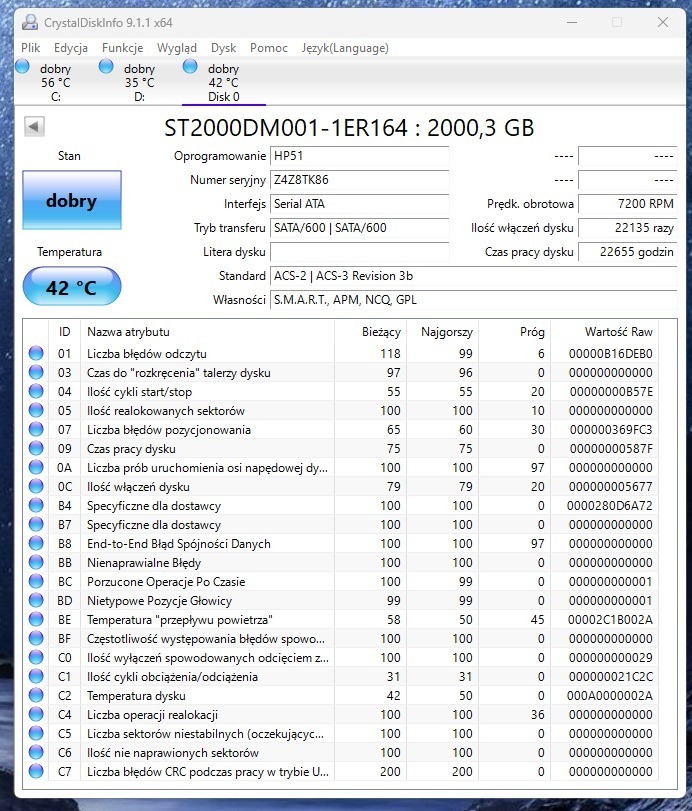
Task: Click the 'dobry' health status button
Action: pyautogui.click(x=72, y=200)
